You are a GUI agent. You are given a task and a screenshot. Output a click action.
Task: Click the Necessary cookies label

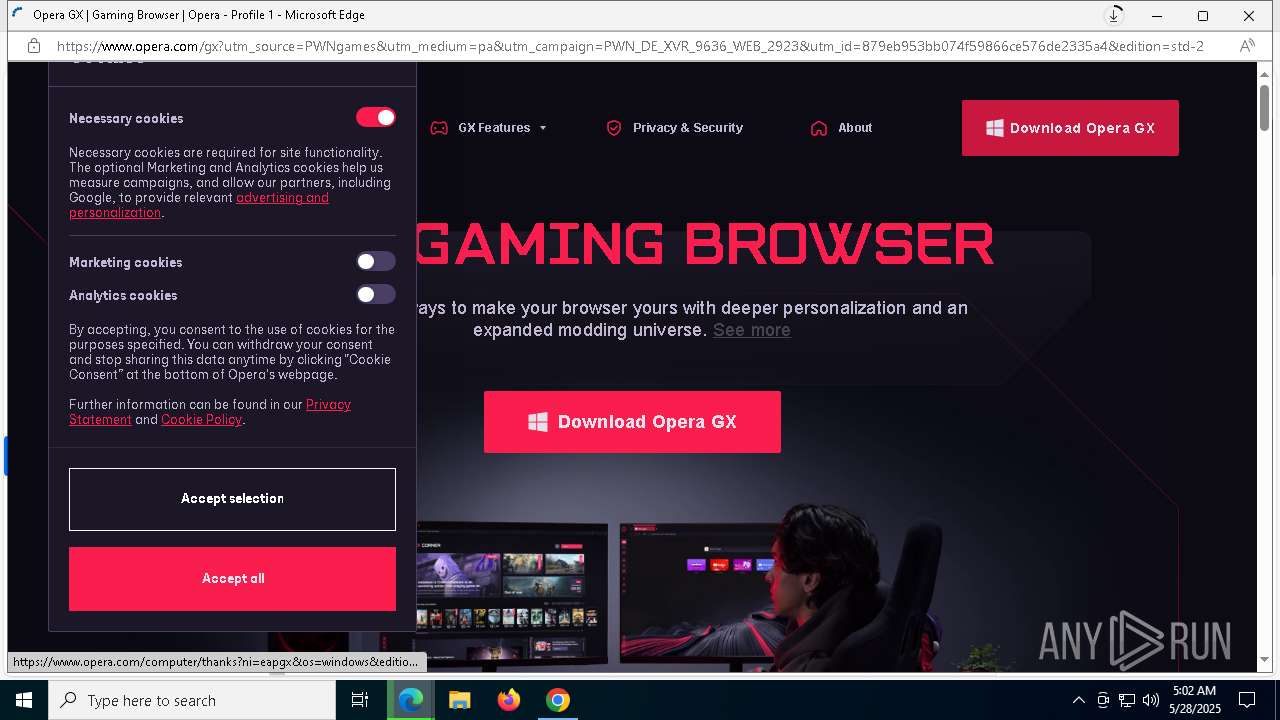(x=126, y=118)
